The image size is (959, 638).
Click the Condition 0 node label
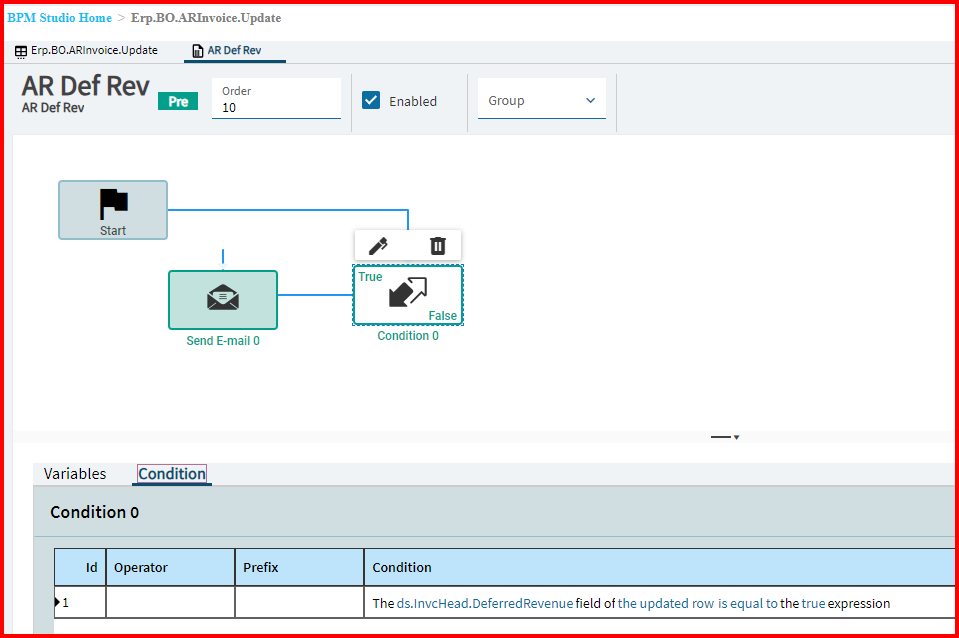(408, 336)
